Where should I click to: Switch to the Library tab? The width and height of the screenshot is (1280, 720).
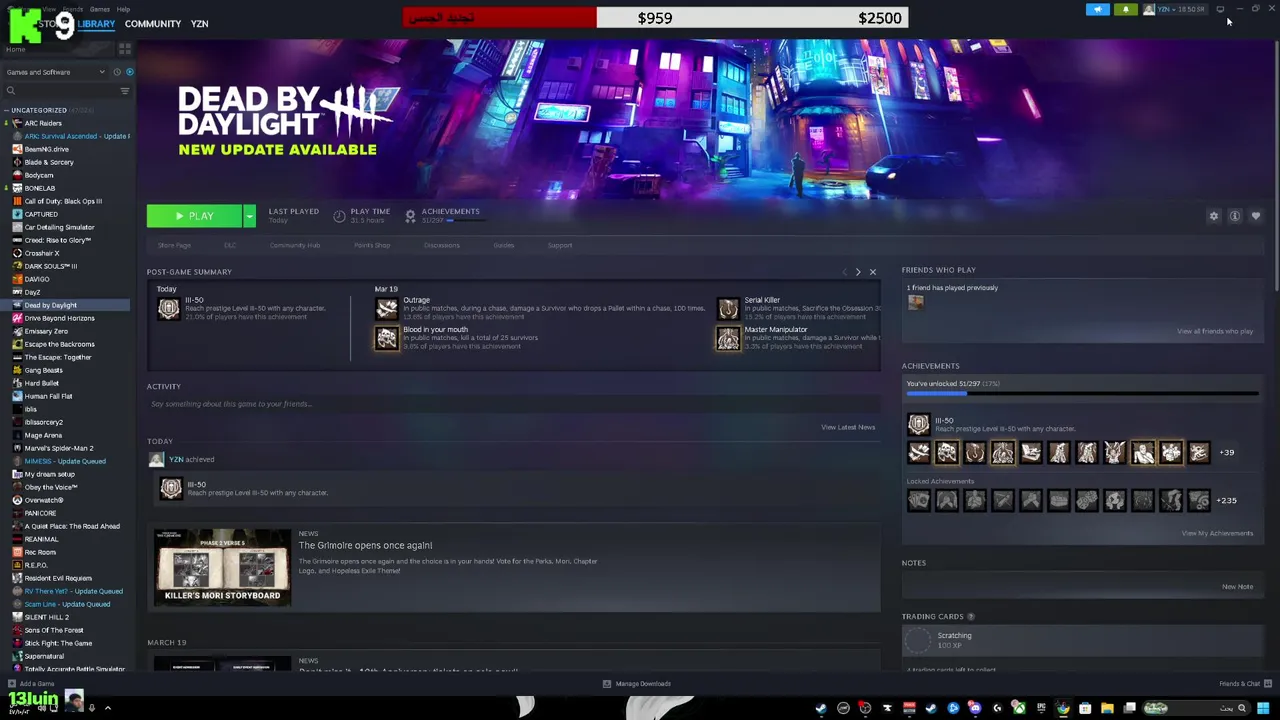[x=96, y=23]
